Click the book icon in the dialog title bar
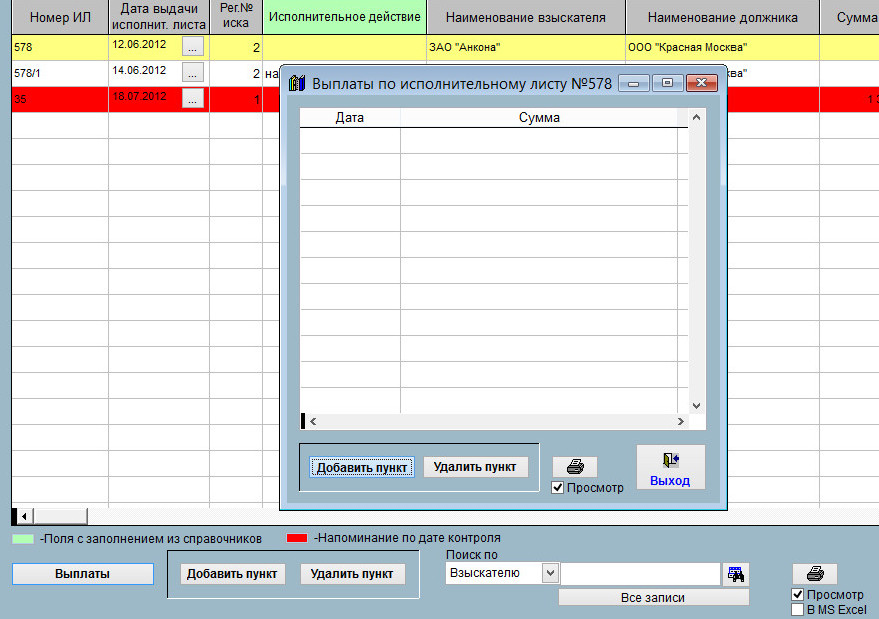Image resolution: width=879 pixels, height=619 pixels. click(x=297, y=84)
